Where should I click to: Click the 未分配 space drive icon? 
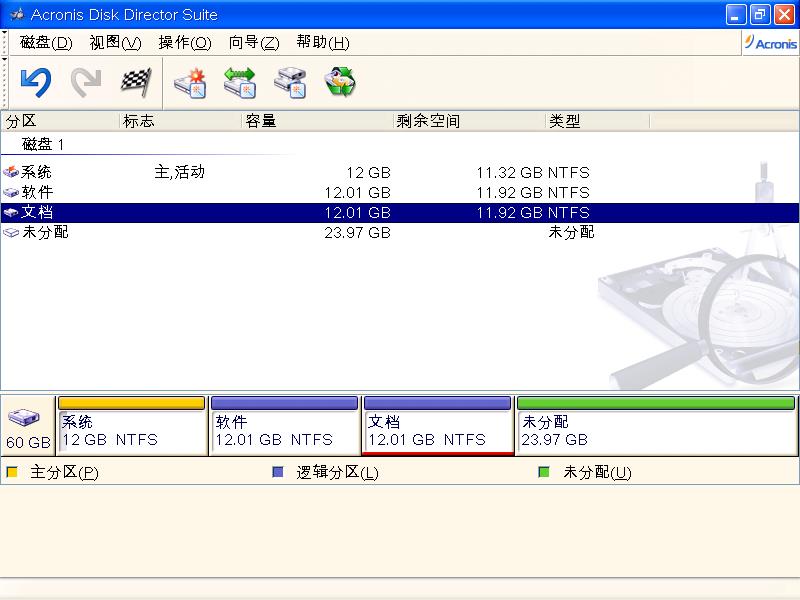coord(11,233)
